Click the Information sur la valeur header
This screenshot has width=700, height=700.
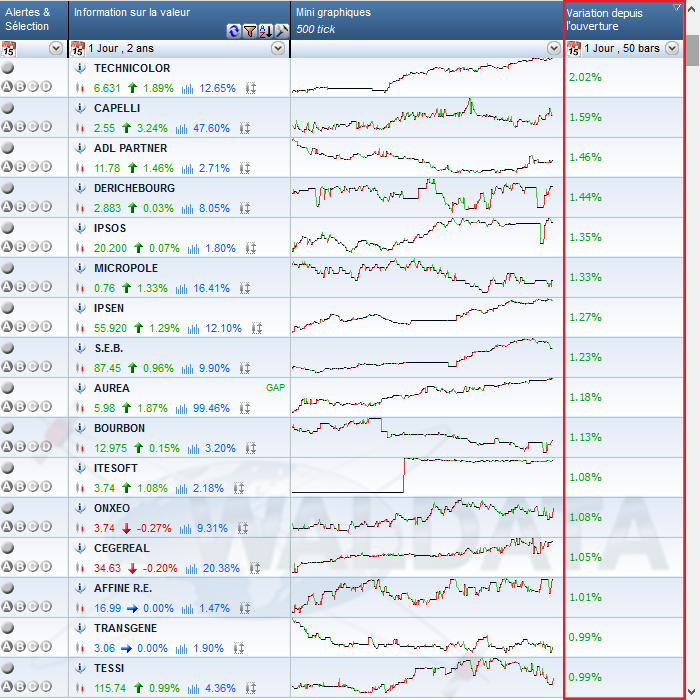click(x=179, y=20)
